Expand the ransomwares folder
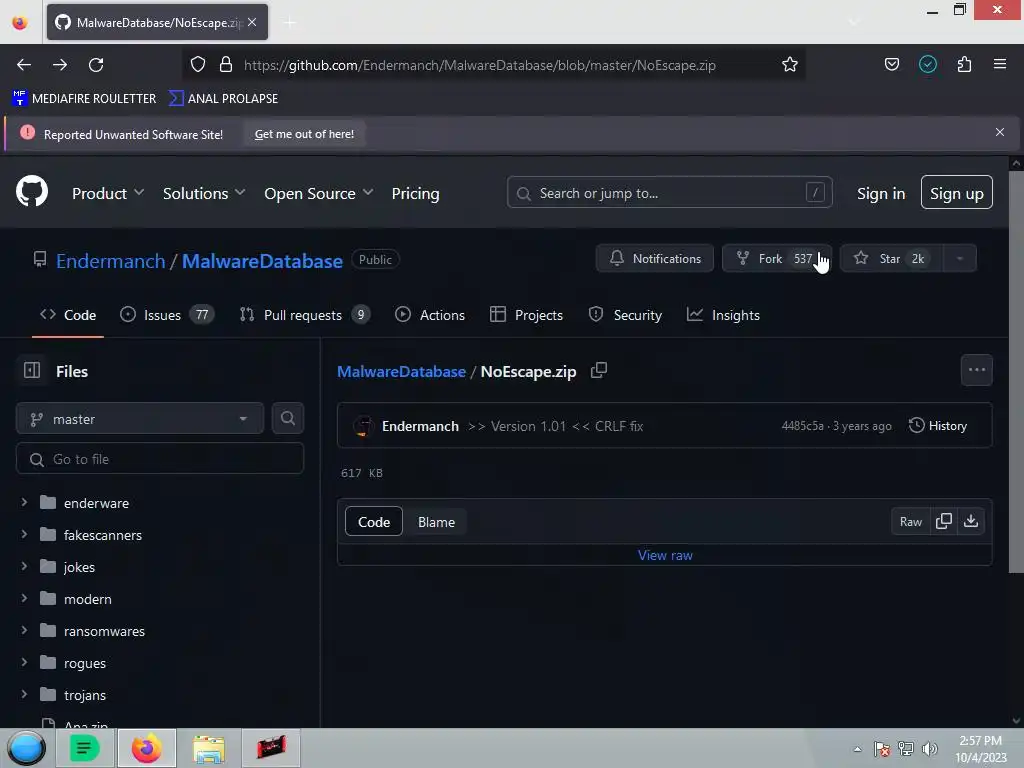This screenshot has height=768, width=1024. (x=24, y=630)
